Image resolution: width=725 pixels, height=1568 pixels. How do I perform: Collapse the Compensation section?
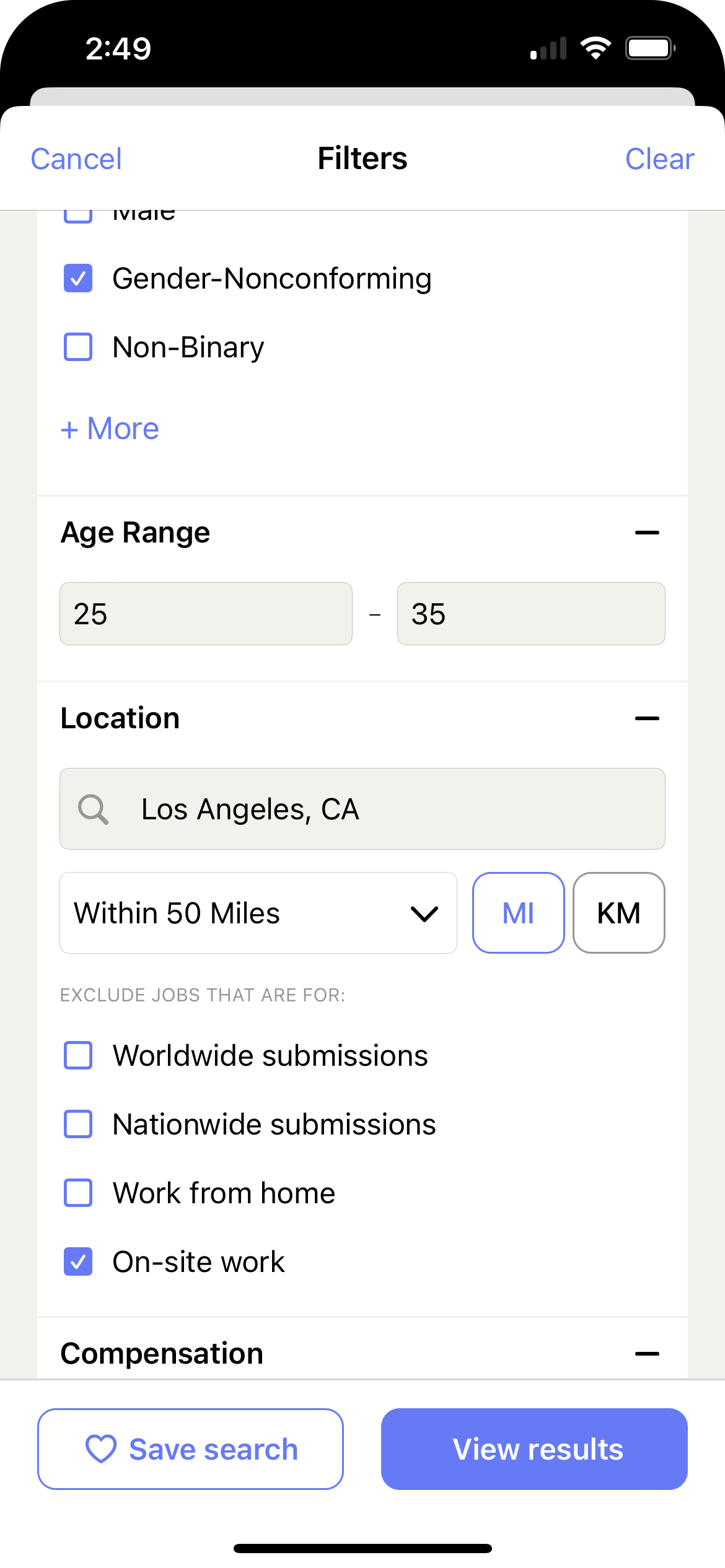647,1354
